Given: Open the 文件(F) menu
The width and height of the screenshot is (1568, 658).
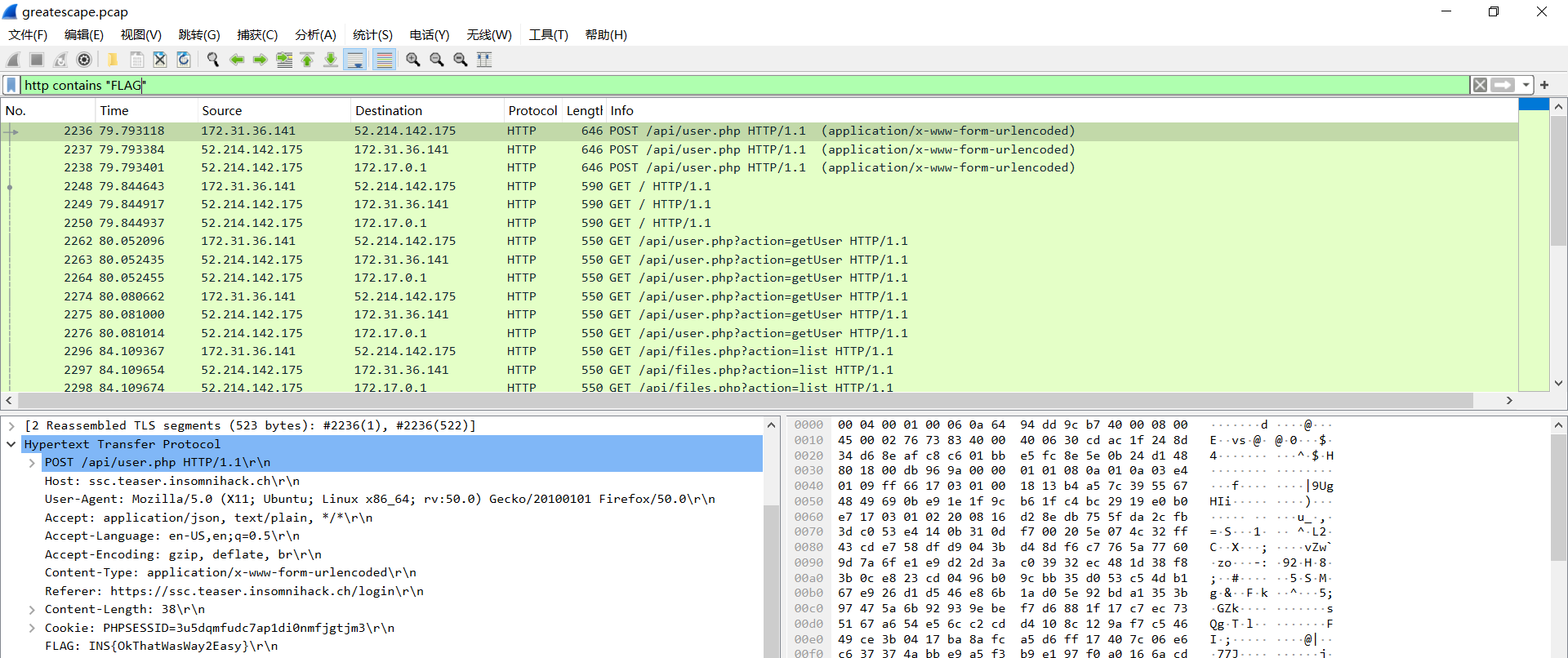Looking at the screenshot, I should pos(28,35).
